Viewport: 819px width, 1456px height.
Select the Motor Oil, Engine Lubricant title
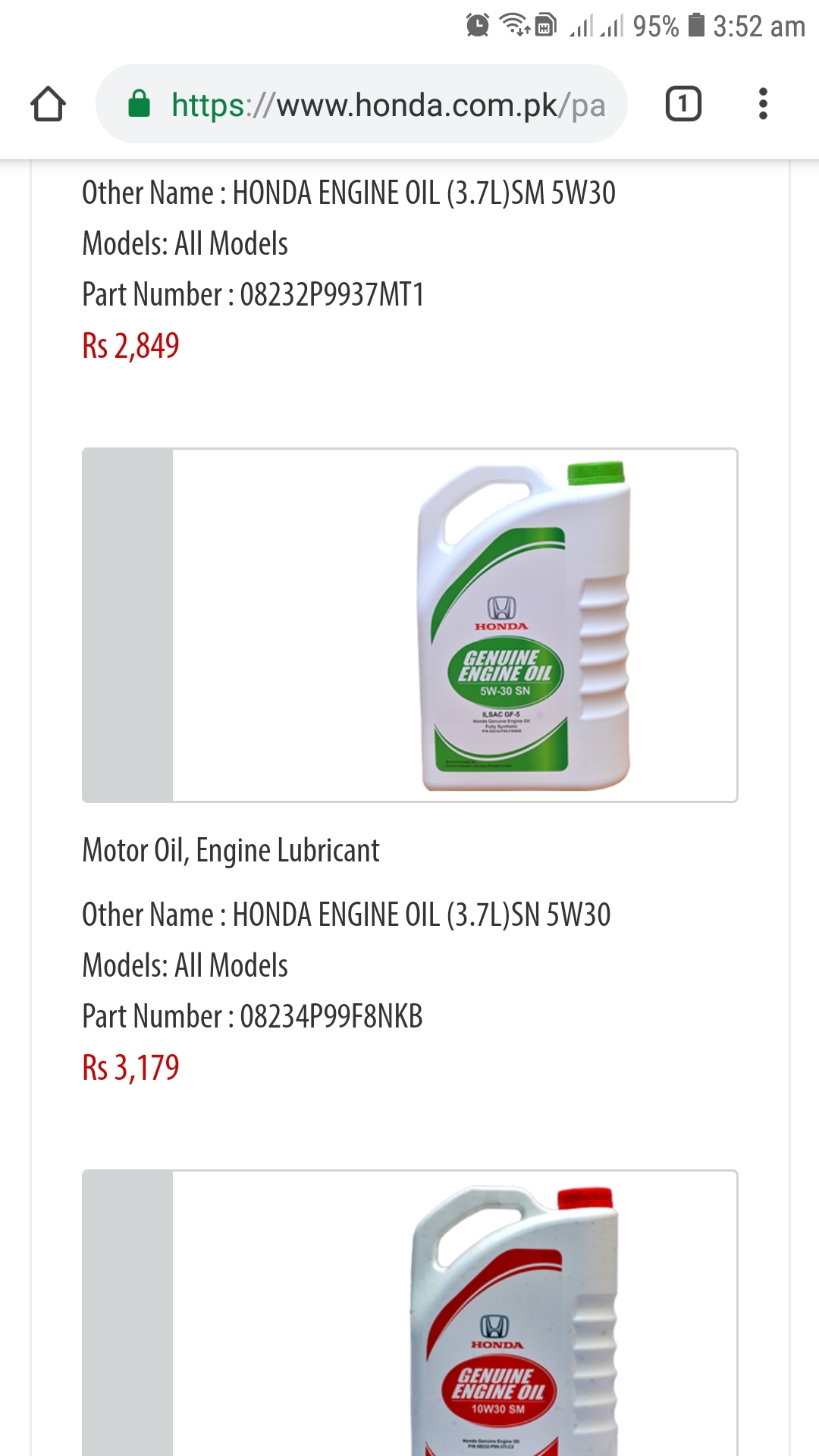coord(231,851)
